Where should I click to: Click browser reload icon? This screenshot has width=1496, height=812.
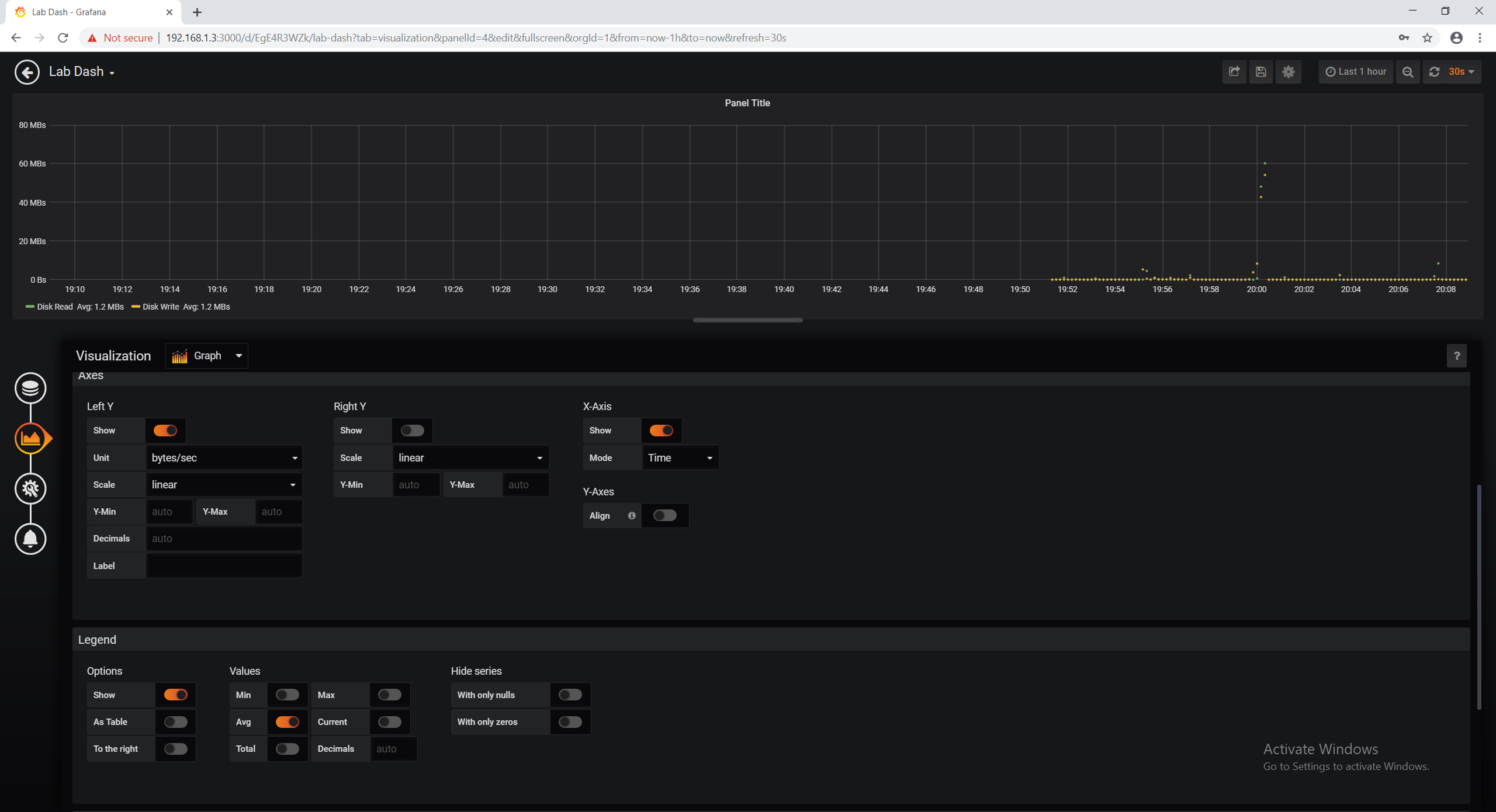click(x=63, y=38)
